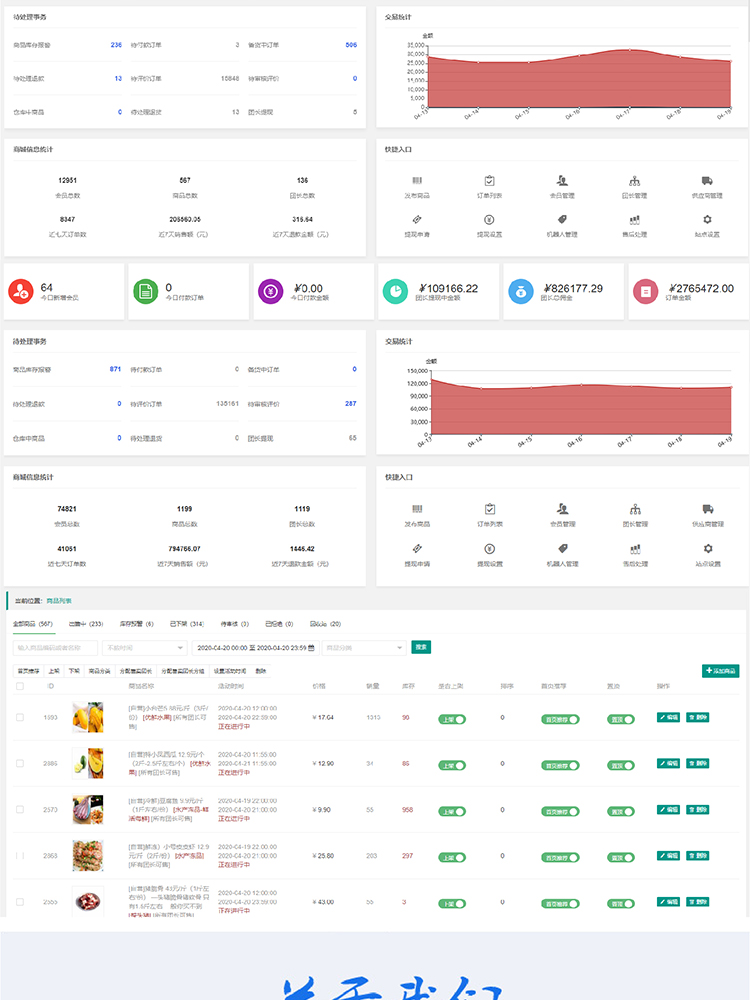This screenshot has height=1000, width=750.
Task: Tick the select-all checkbox in product table header
Action: (20, 686)
